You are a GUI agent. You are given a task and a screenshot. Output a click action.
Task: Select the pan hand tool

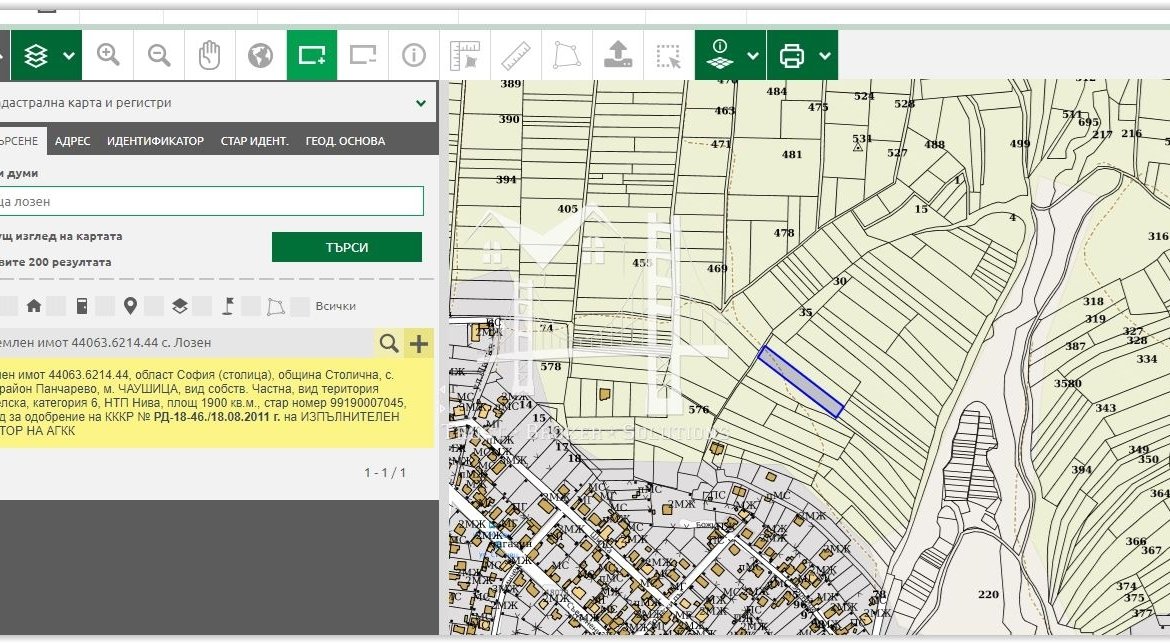(209, 56)
